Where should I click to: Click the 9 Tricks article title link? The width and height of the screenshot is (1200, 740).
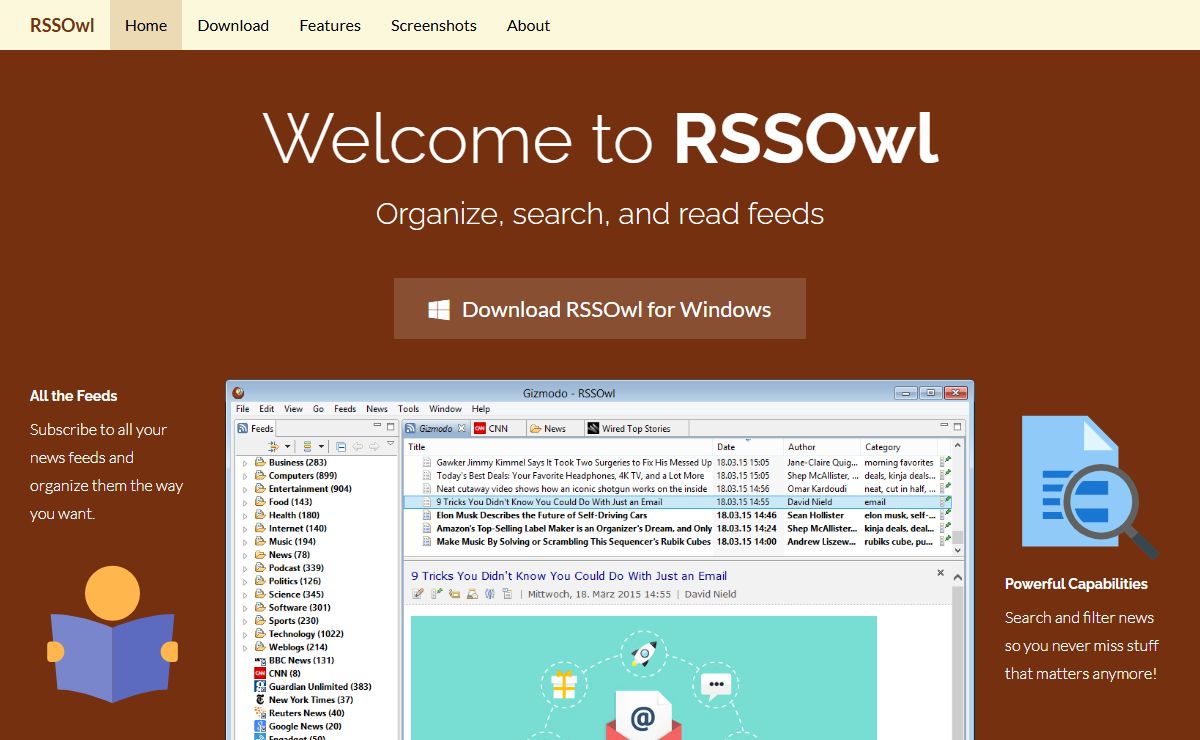[x=569, y=576]
